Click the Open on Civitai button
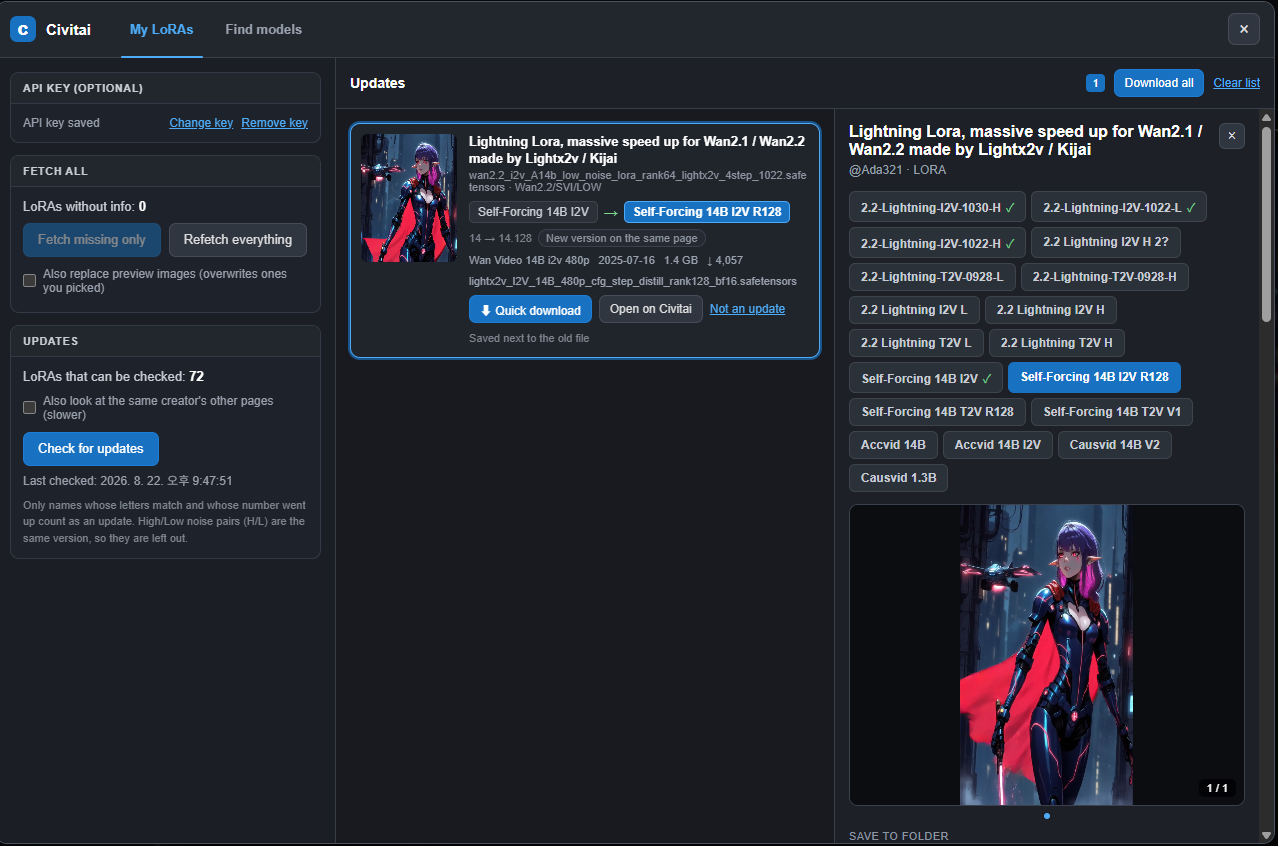Viewport: 1278px width, 846px height. tap(651, 309)
